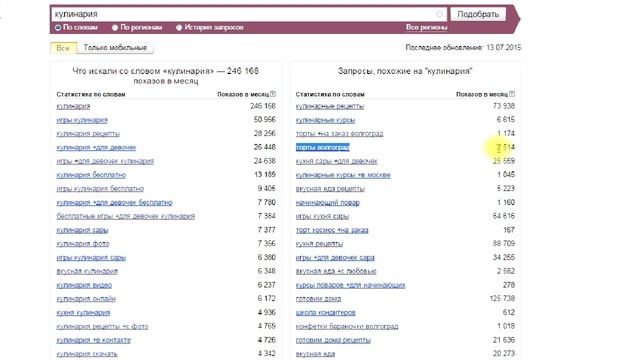Clear the search field with the X icon
Viewport: 640px width, 360px height.
click(x=439, y=14)
